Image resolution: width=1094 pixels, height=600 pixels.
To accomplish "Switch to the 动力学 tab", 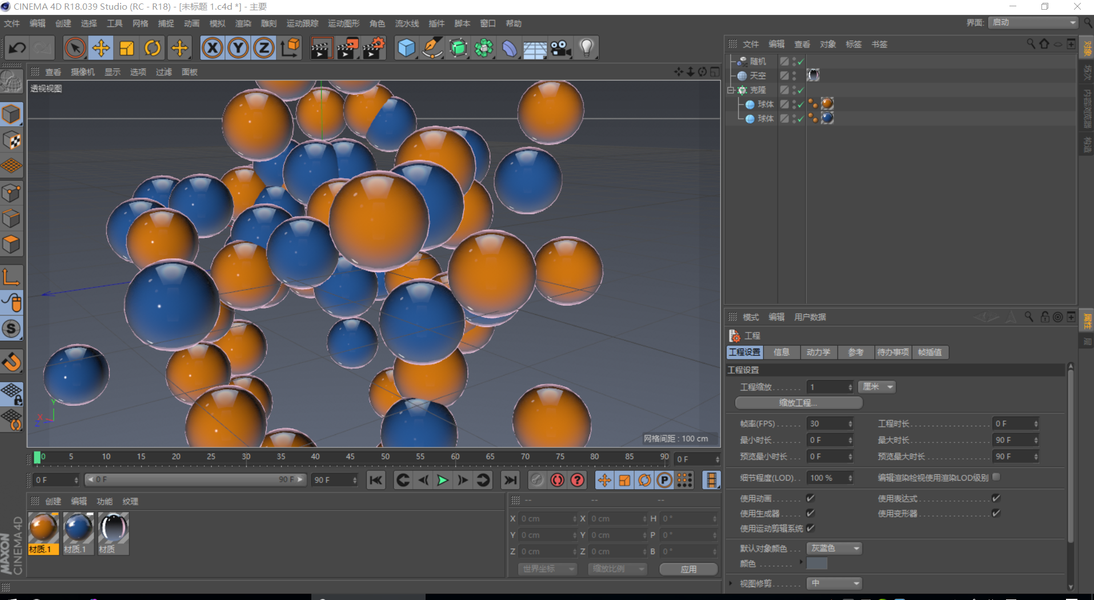I will click(x=818, y=353).
